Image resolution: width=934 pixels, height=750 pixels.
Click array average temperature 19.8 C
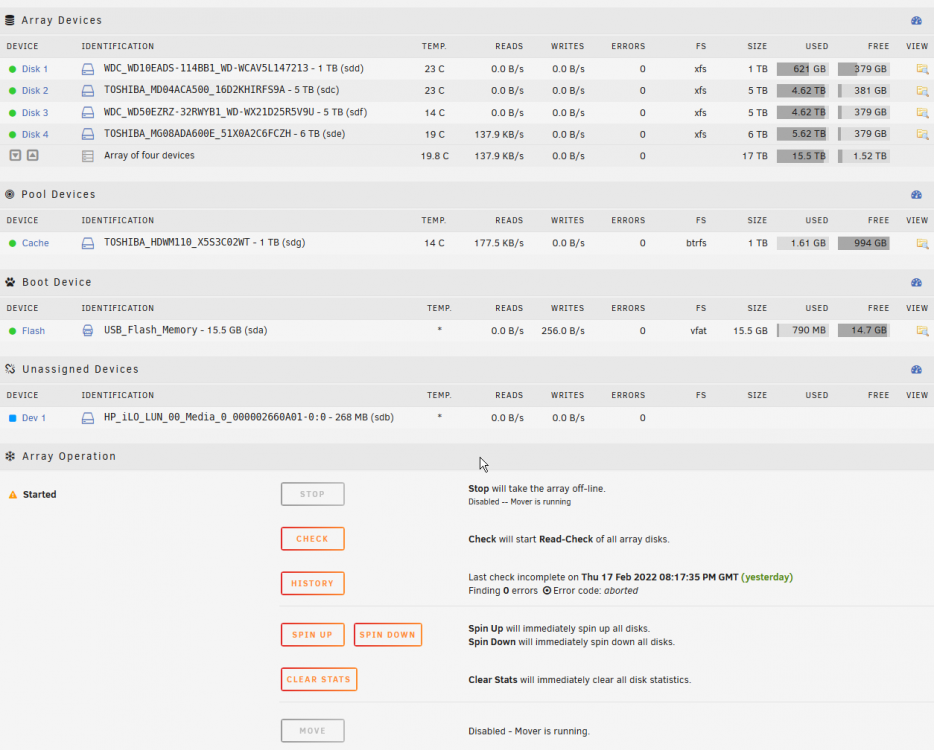[435, 156]
